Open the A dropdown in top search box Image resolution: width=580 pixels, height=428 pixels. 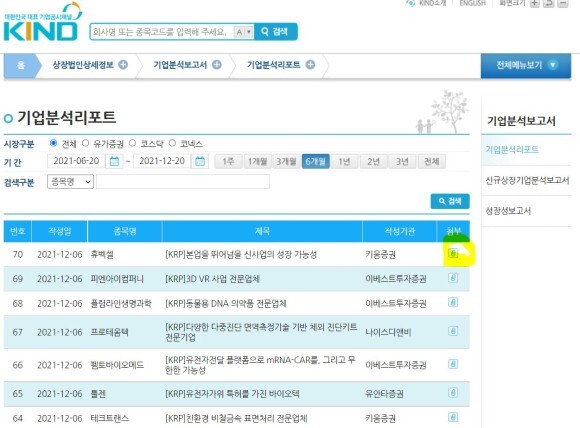(x=243, y=32)
